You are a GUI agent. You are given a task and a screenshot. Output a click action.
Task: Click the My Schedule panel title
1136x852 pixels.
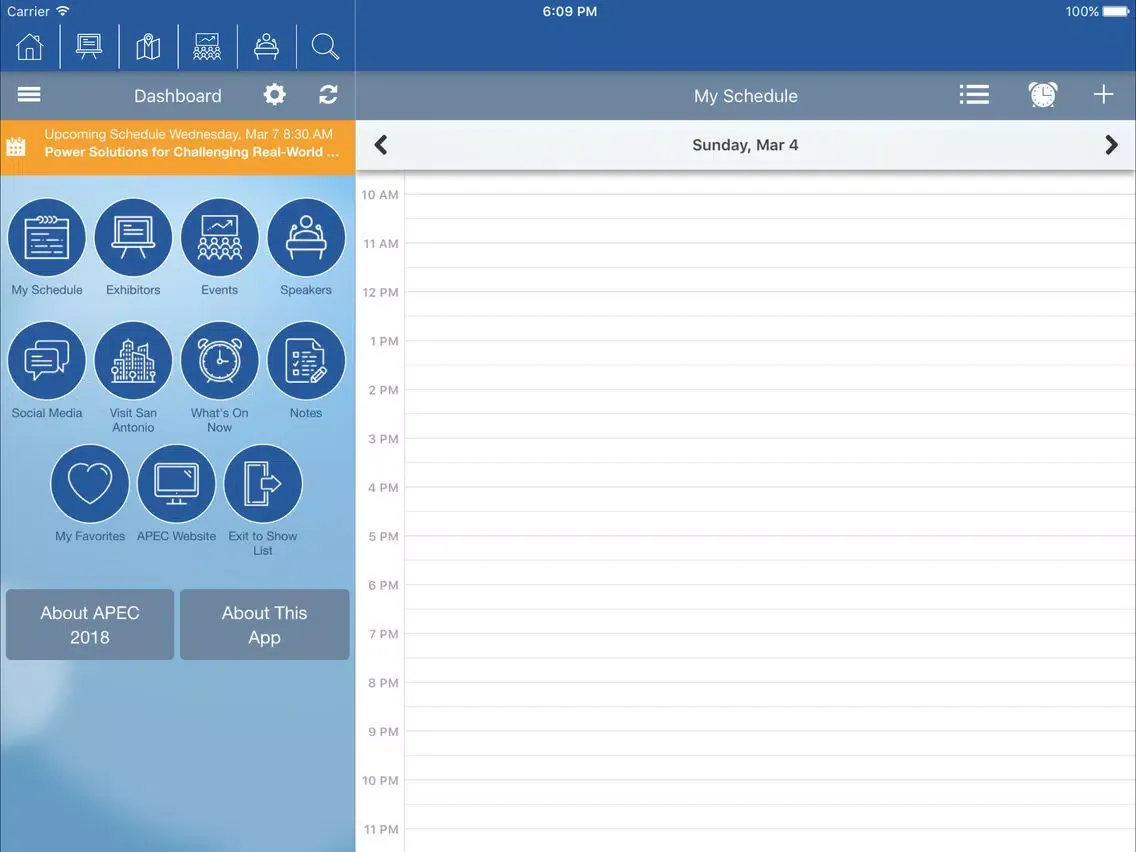(x=746, y=96)
